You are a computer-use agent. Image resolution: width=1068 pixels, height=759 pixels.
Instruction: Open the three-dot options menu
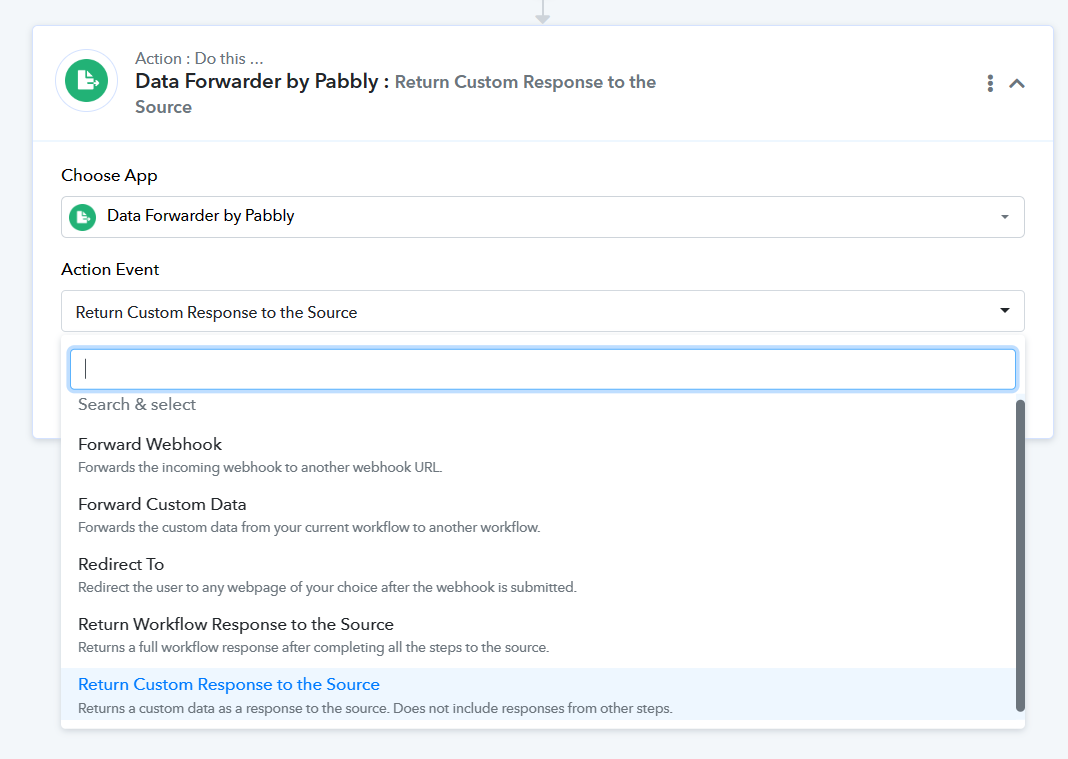tap(990, 83)
